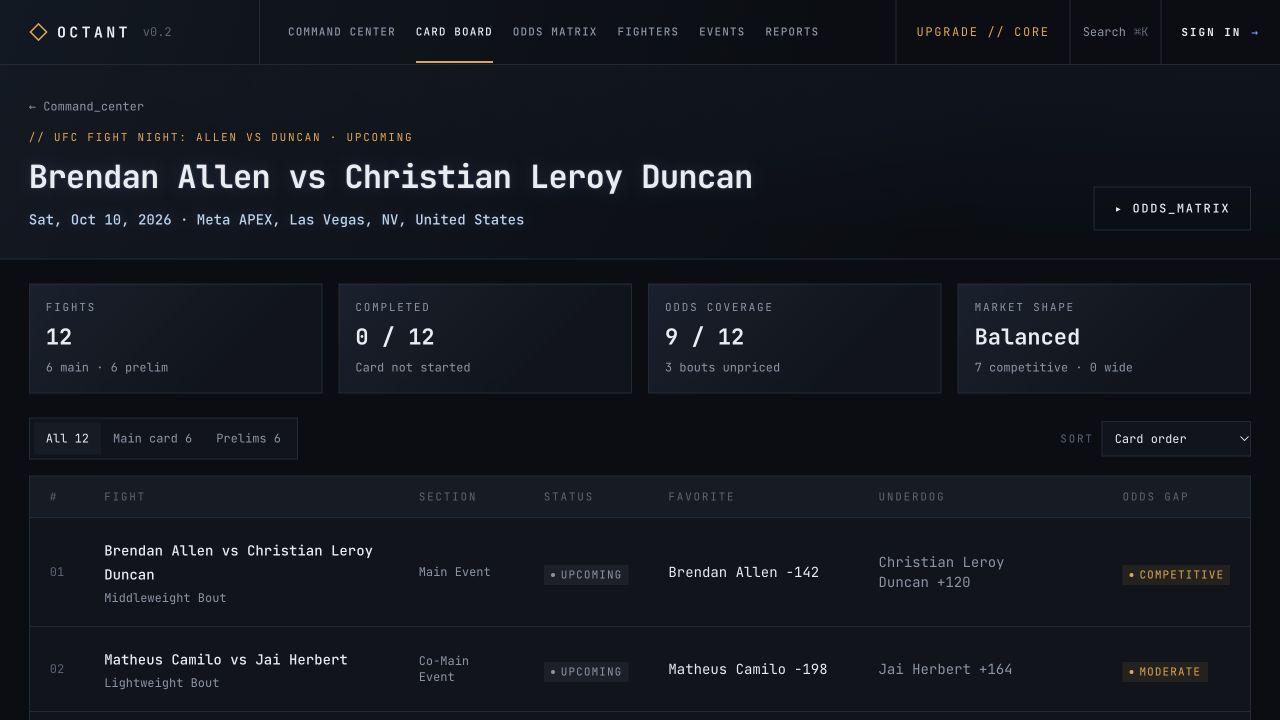
Task: Click the Competitive odds gap badge
Action: click(x=1176, y=574)
